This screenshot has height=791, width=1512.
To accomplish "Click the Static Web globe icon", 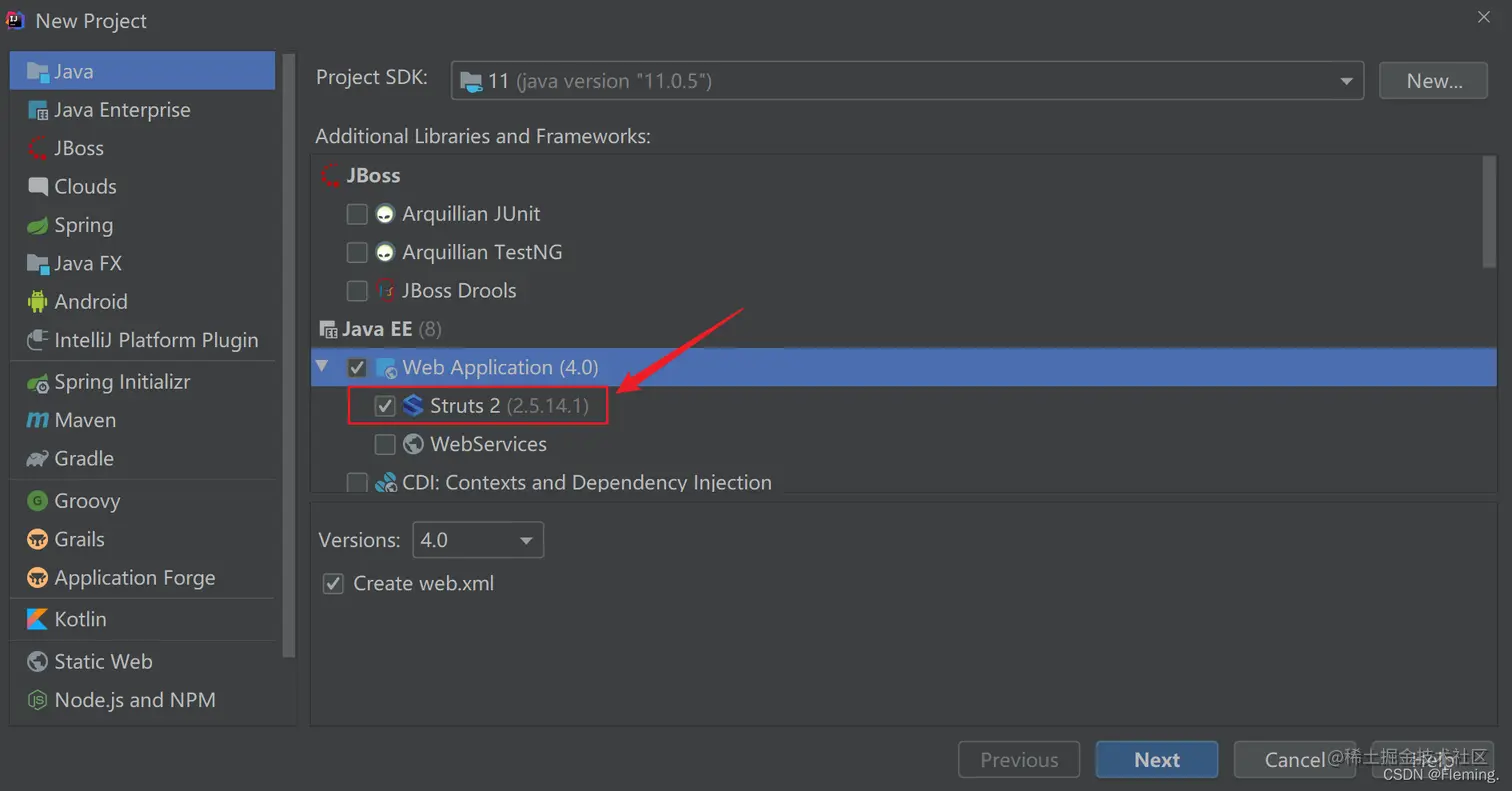I will [38, 662].
